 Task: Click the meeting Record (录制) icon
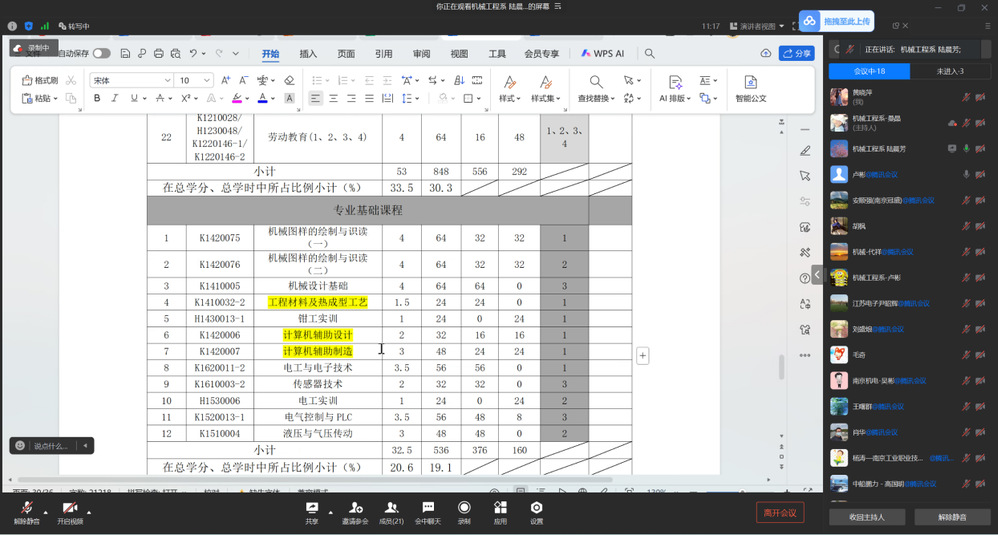point(464,512)
